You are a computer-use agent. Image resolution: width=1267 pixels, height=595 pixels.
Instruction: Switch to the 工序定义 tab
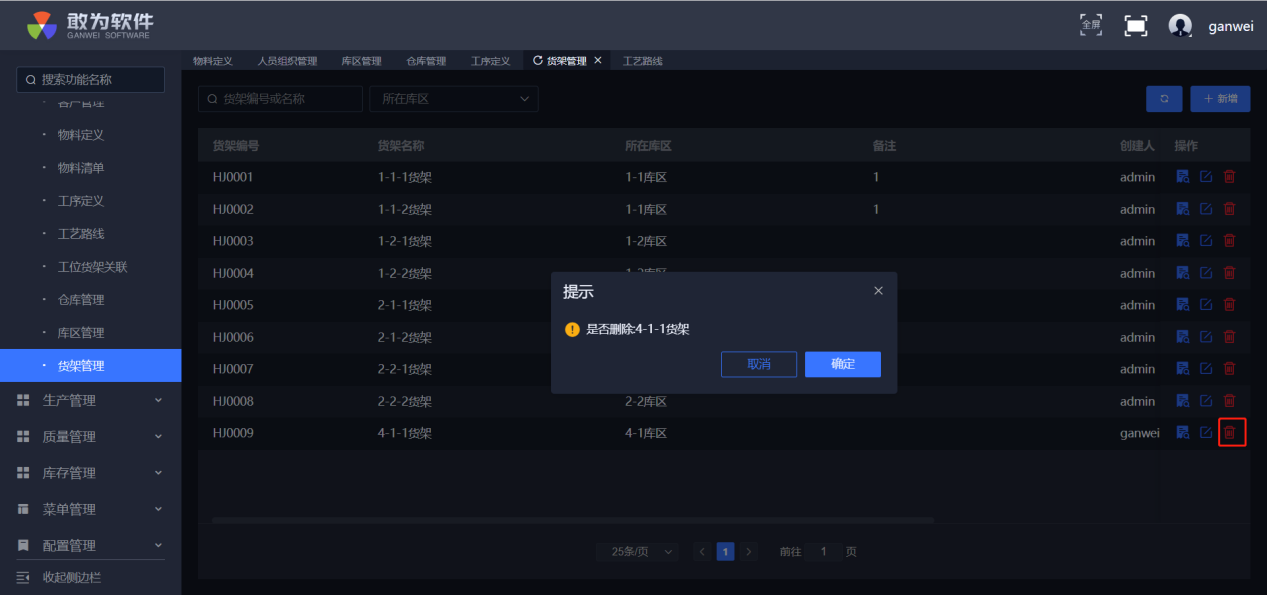click(x=491, y=61)
